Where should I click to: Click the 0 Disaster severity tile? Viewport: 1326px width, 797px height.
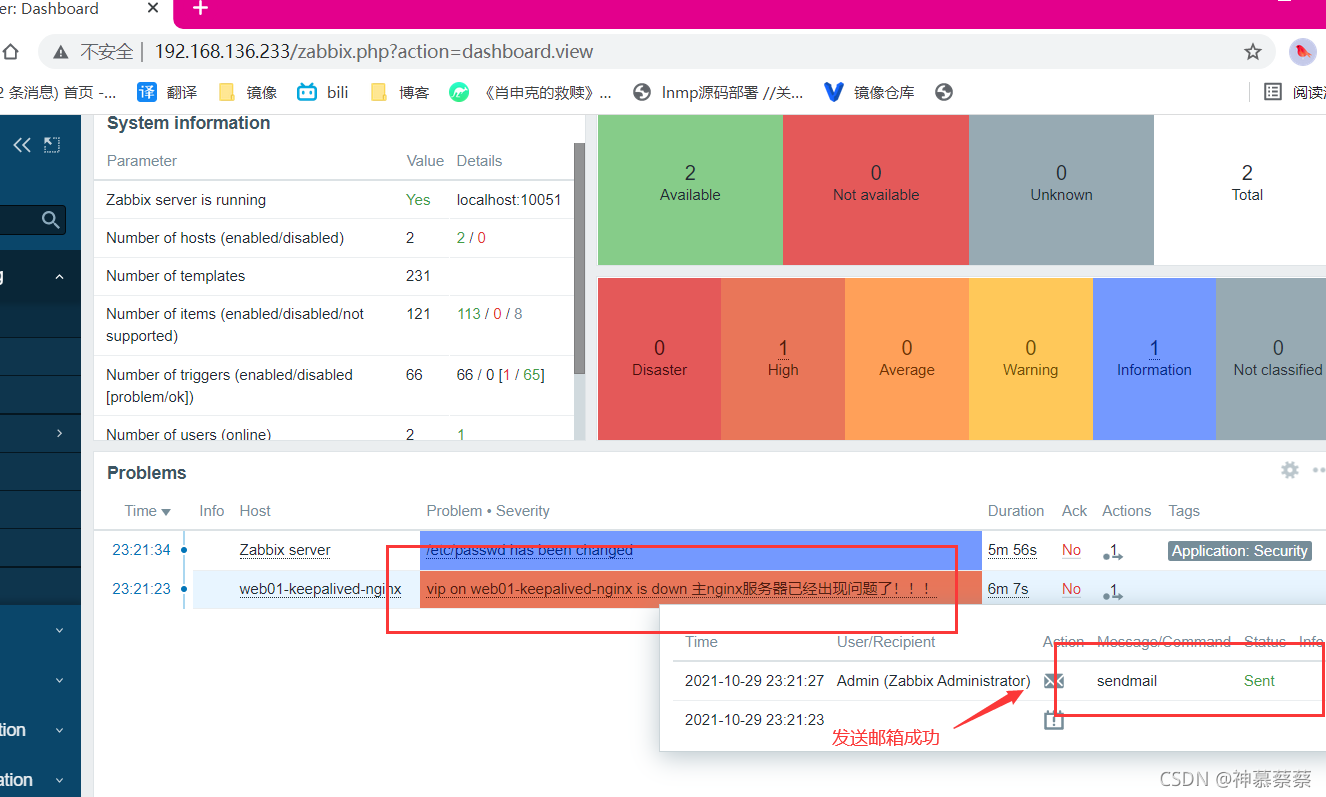(659, 358)
